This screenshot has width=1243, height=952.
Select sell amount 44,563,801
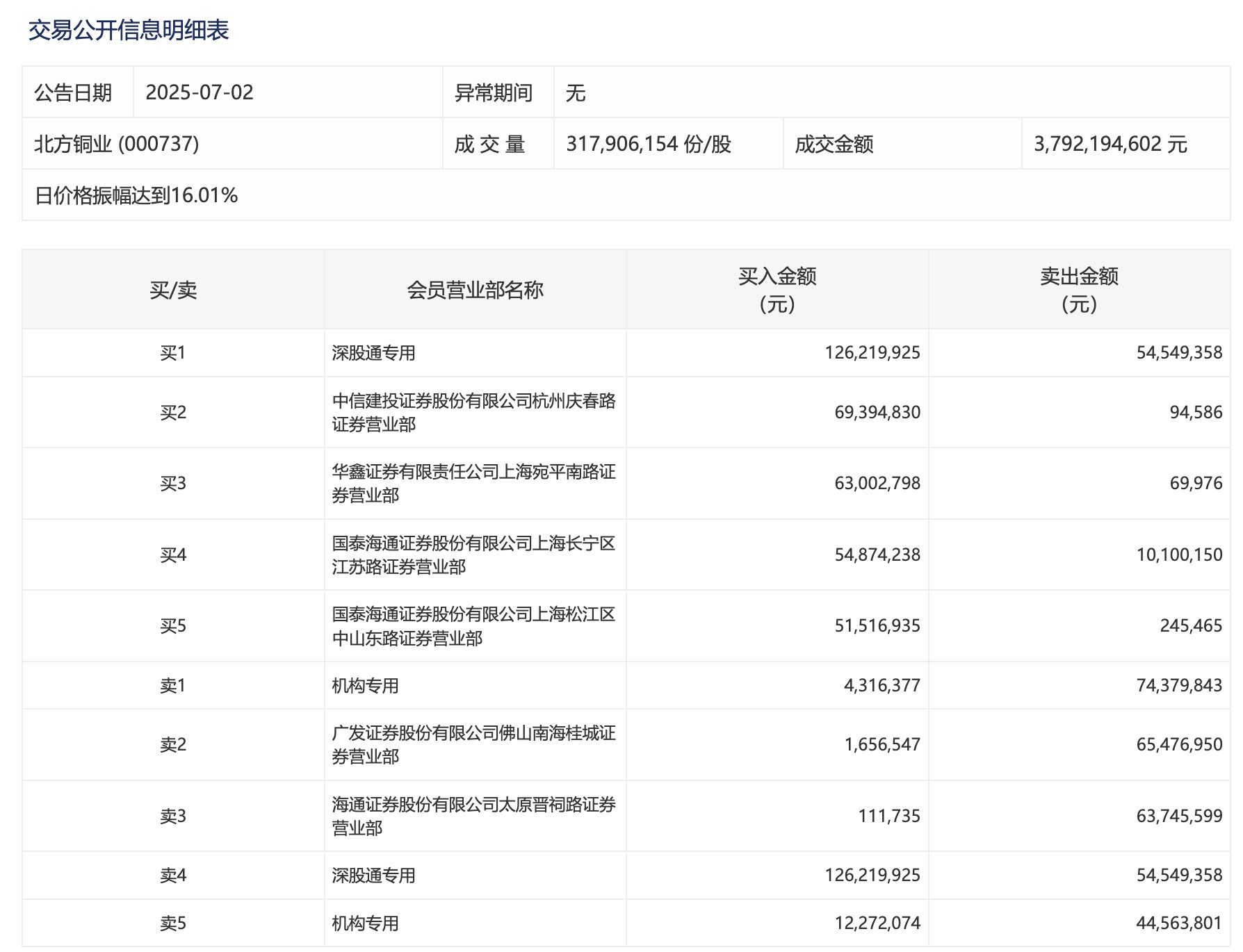(1179, 924)
